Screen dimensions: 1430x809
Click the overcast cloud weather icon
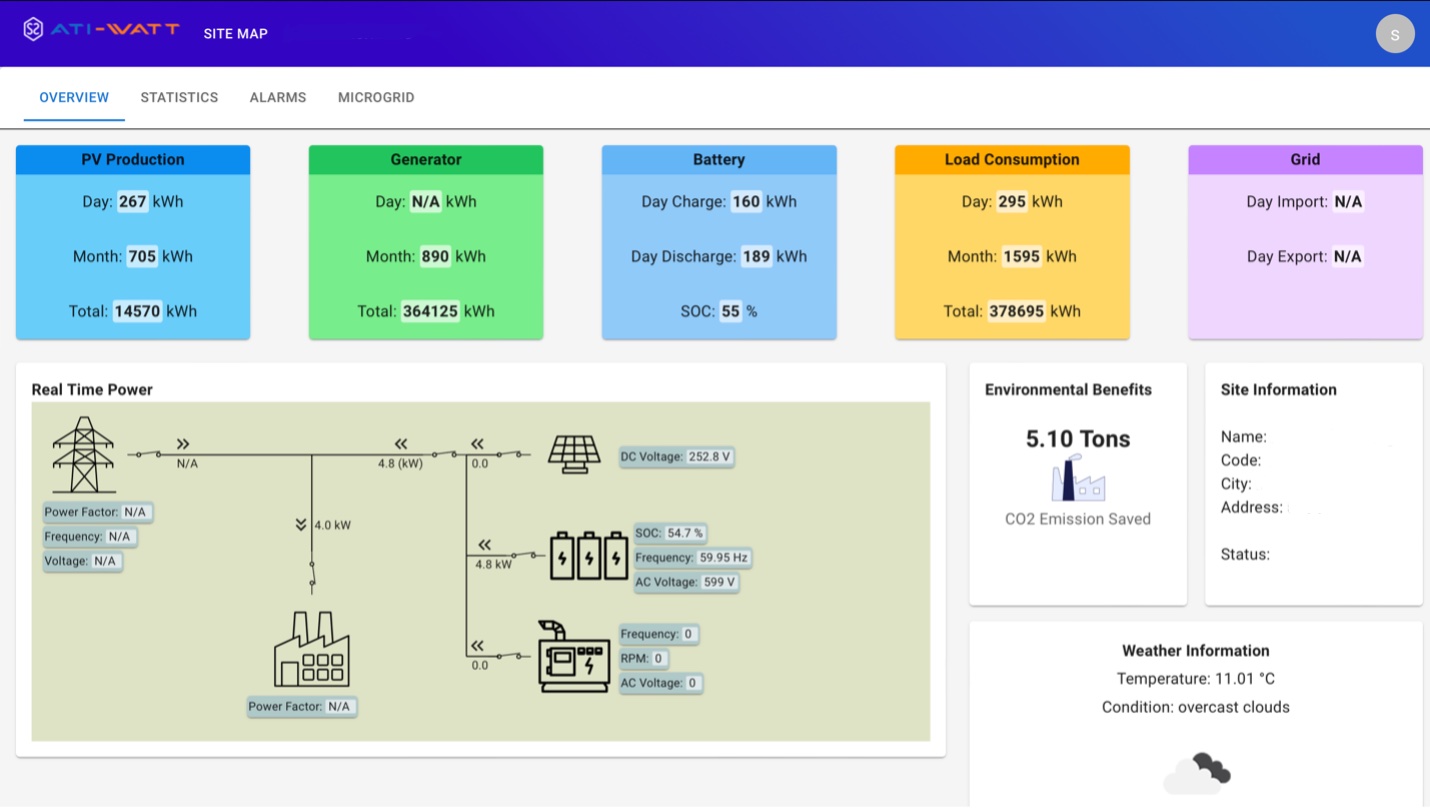pos(1197,772)
